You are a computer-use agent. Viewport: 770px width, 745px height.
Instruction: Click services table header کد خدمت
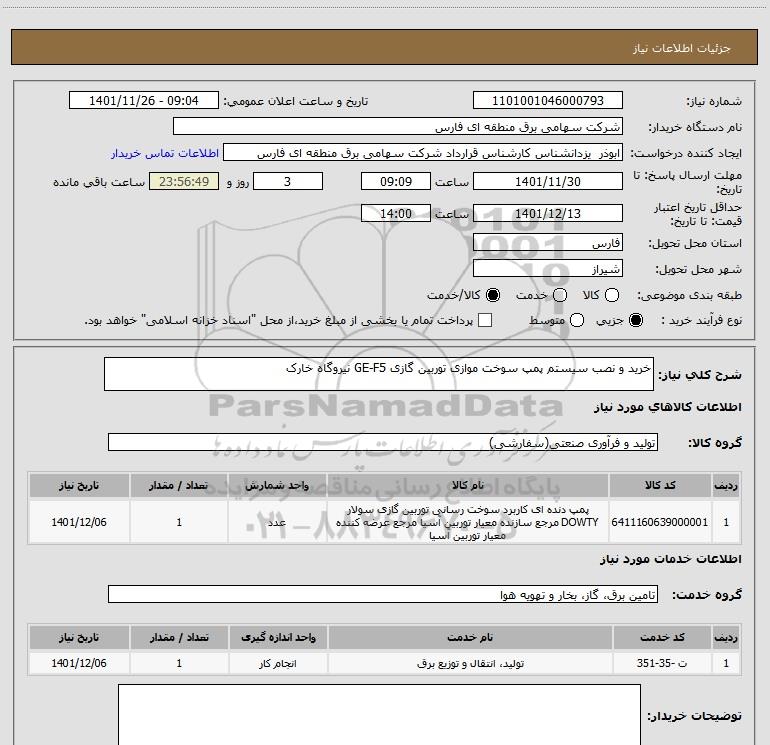[661, 637]
